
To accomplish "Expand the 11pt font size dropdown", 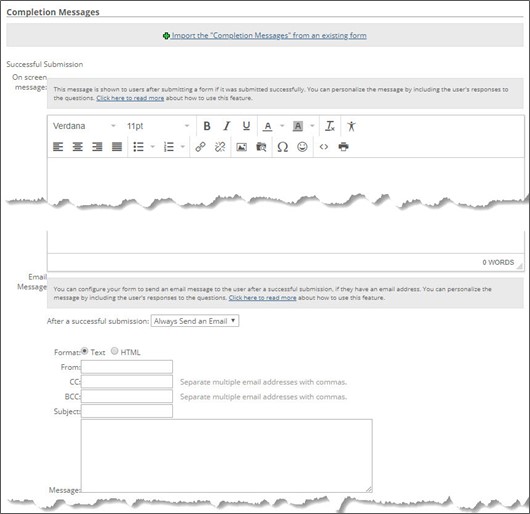I will [x=158, y=126].
